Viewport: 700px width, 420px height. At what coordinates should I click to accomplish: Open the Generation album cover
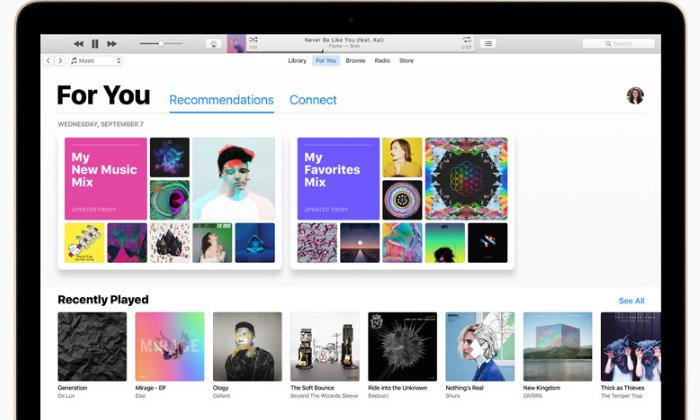[92, 346]
